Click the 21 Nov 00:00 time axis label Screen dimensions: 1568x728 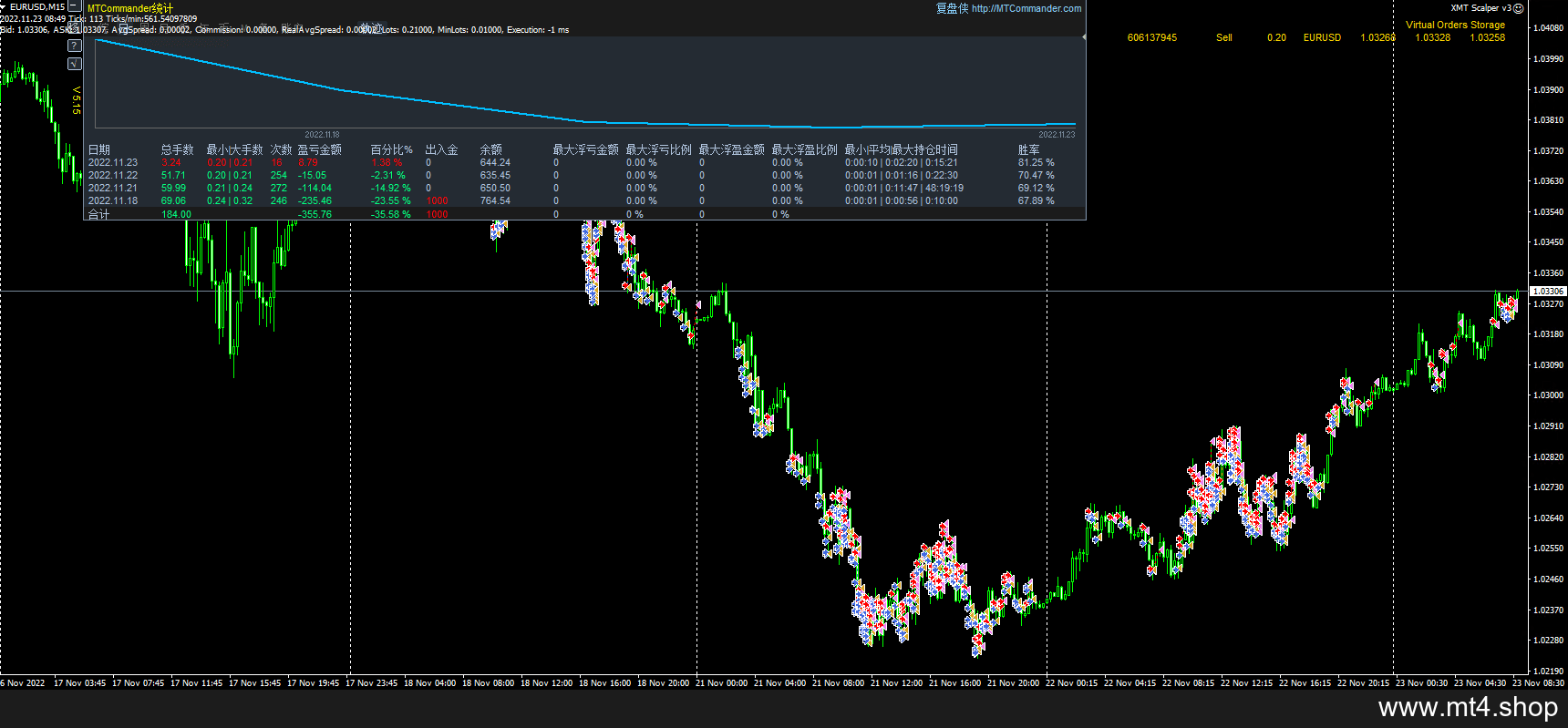[721, 682]
